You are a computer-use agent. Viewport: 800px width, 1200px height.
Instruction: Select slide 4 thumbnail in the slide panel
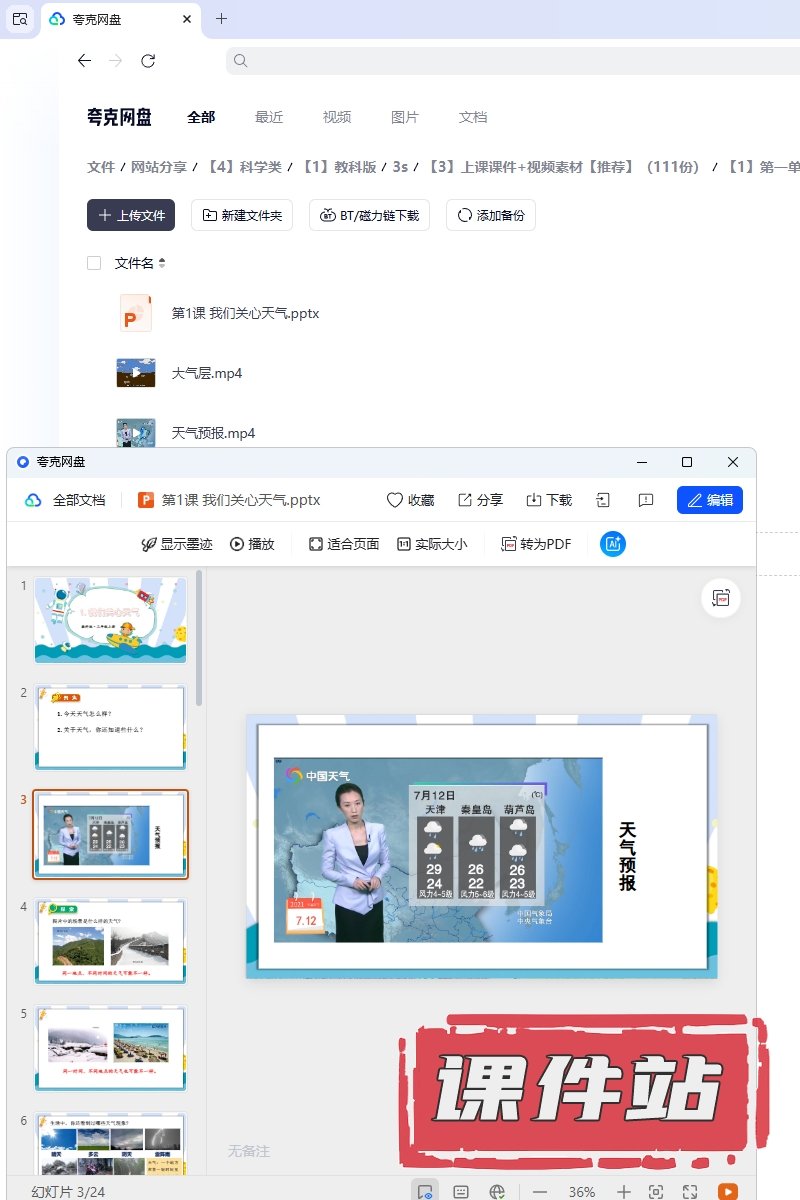(110, 941)
